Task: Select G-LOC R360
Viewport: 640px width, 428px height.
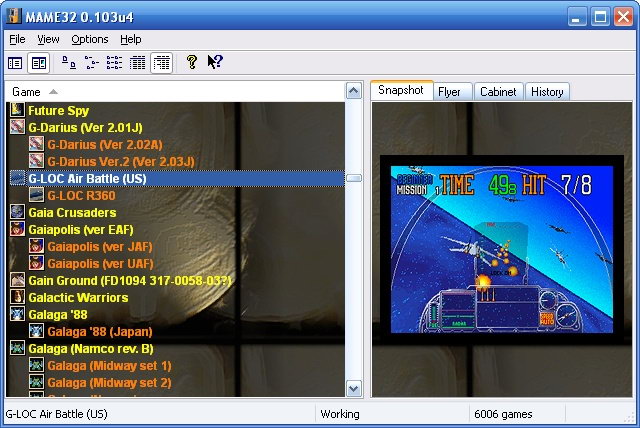Action: [x=81, y=195]
